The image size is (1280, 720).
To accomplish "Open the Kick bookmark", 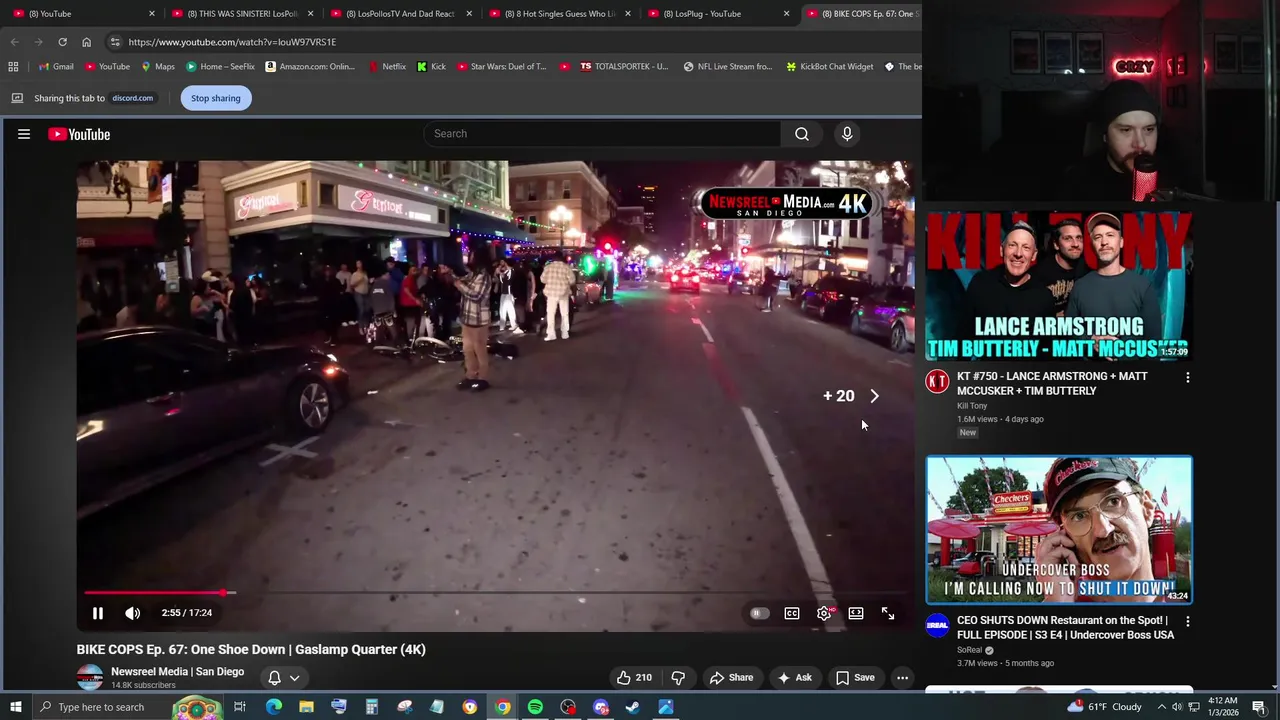I will 431,67.
